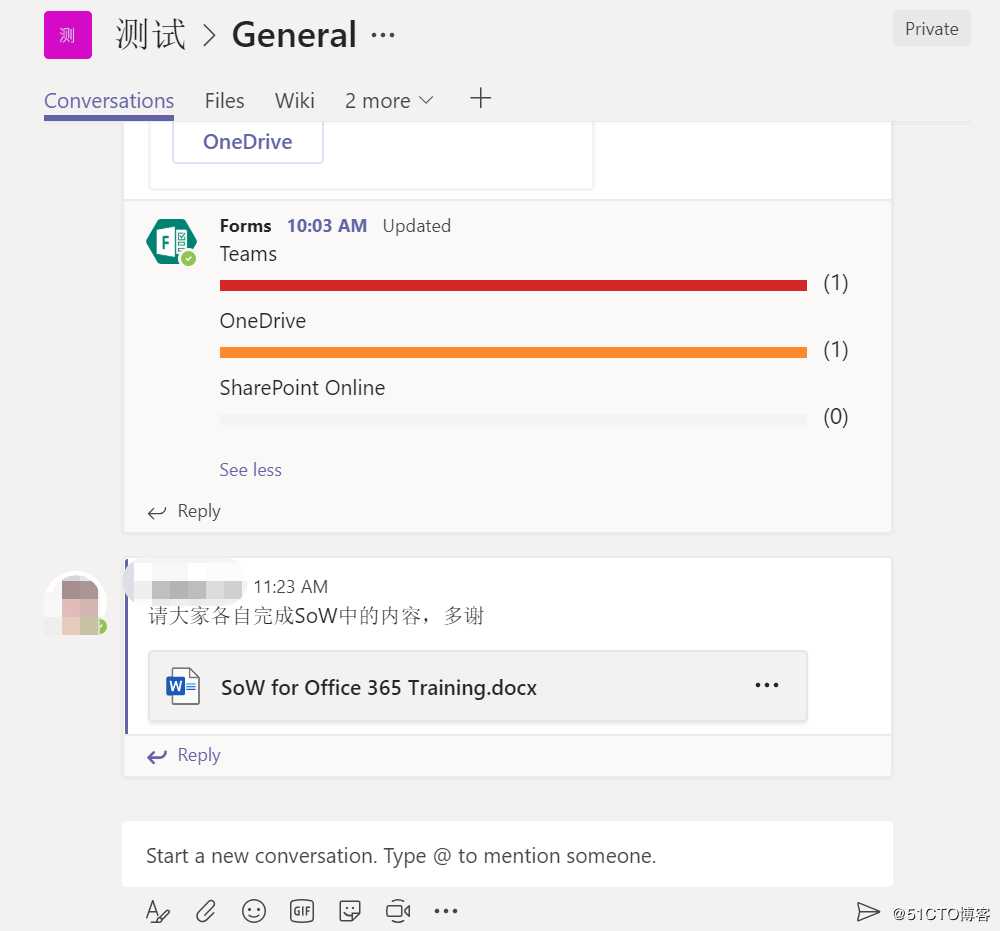The image size is (1000, 931).
Task: Select the OneDrive poll option button
Action: (x=247, y=142)
